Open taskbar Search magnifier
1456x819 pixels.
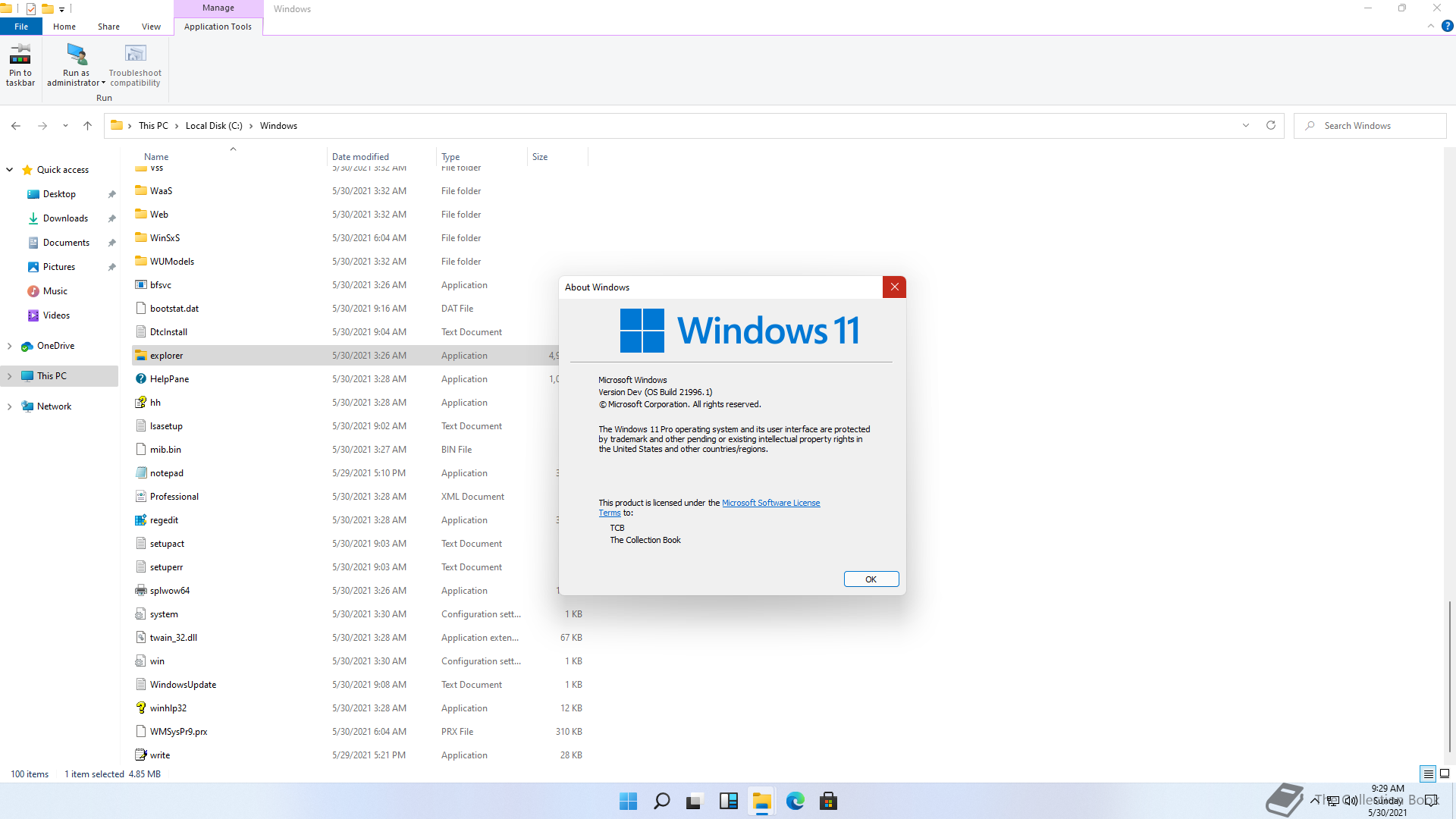[662, 801]
